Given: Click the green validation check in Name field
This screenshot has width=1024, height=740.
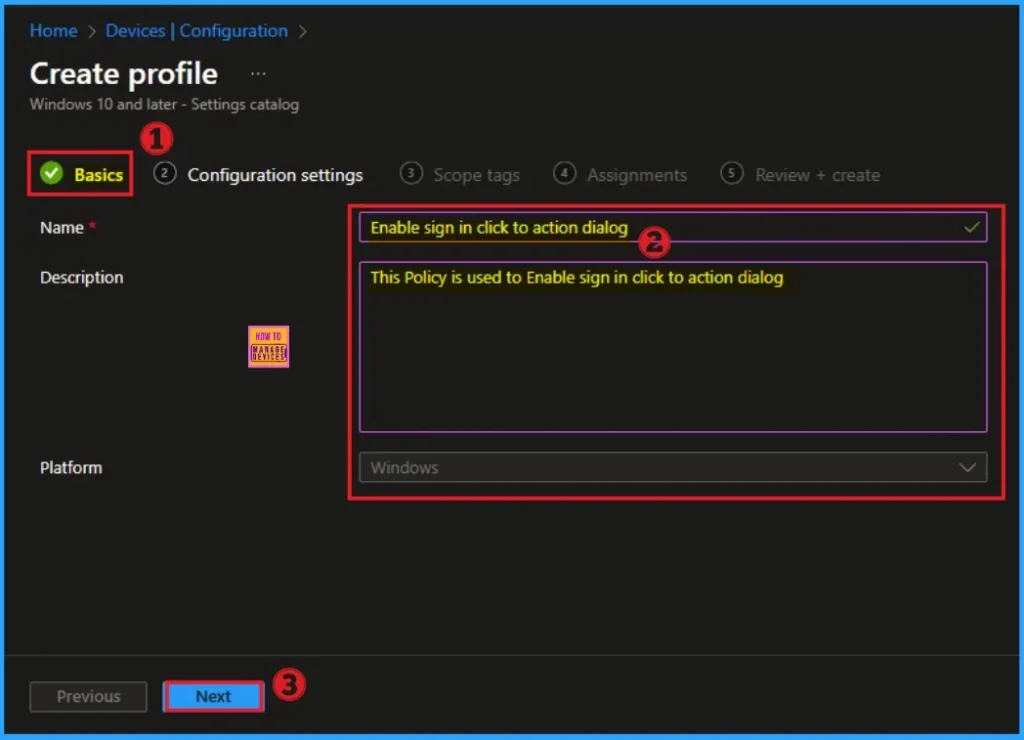Looking at the screenshot, I should (x=972, y=227).
